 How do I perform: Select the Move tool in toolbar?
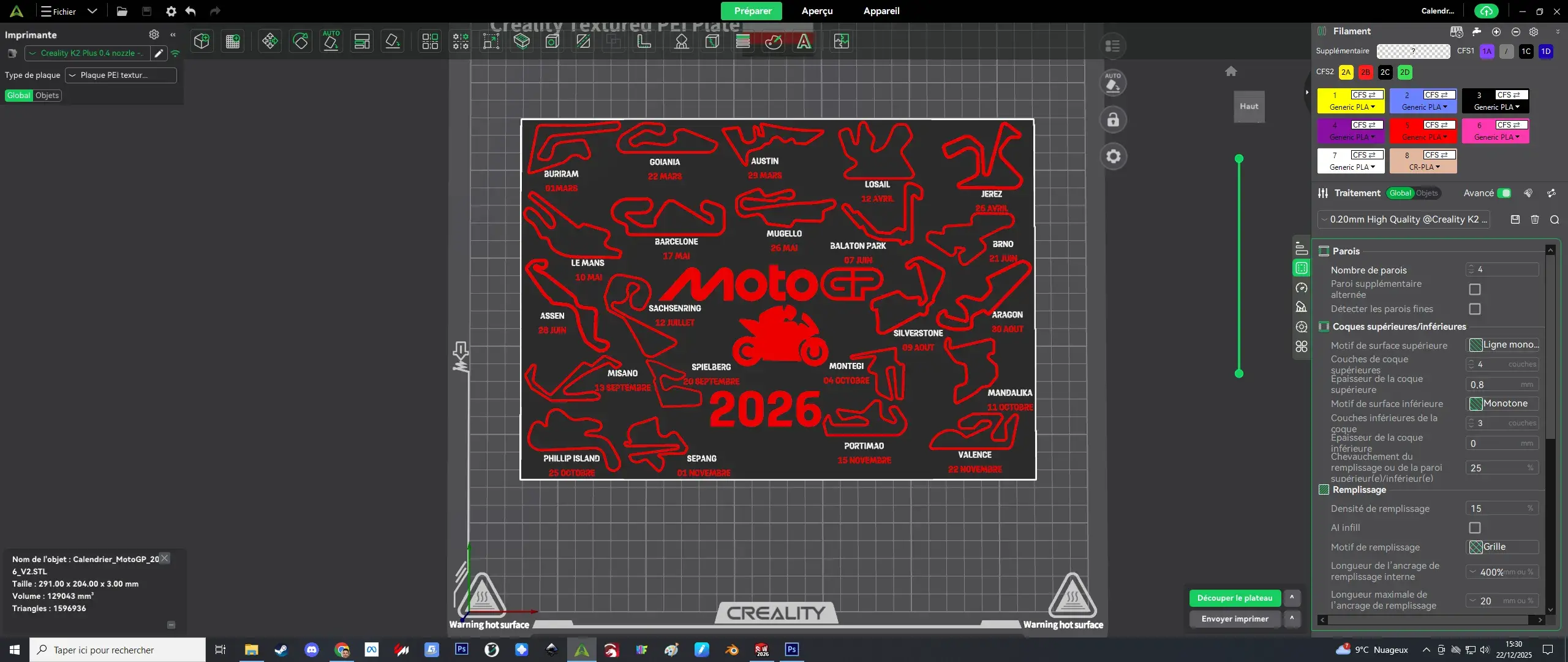(x=269, y=41)
